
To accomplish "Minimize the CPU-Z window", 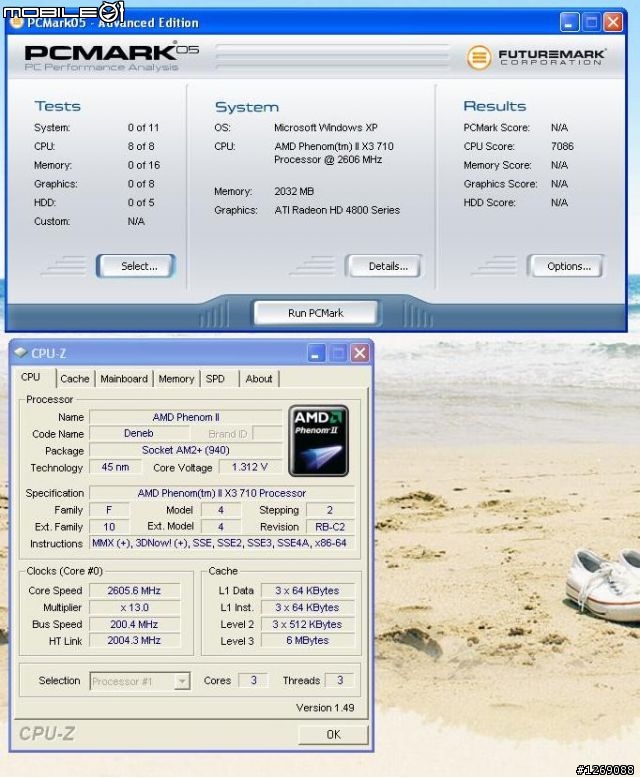I will pyautogui.click(x=316, y=353).
